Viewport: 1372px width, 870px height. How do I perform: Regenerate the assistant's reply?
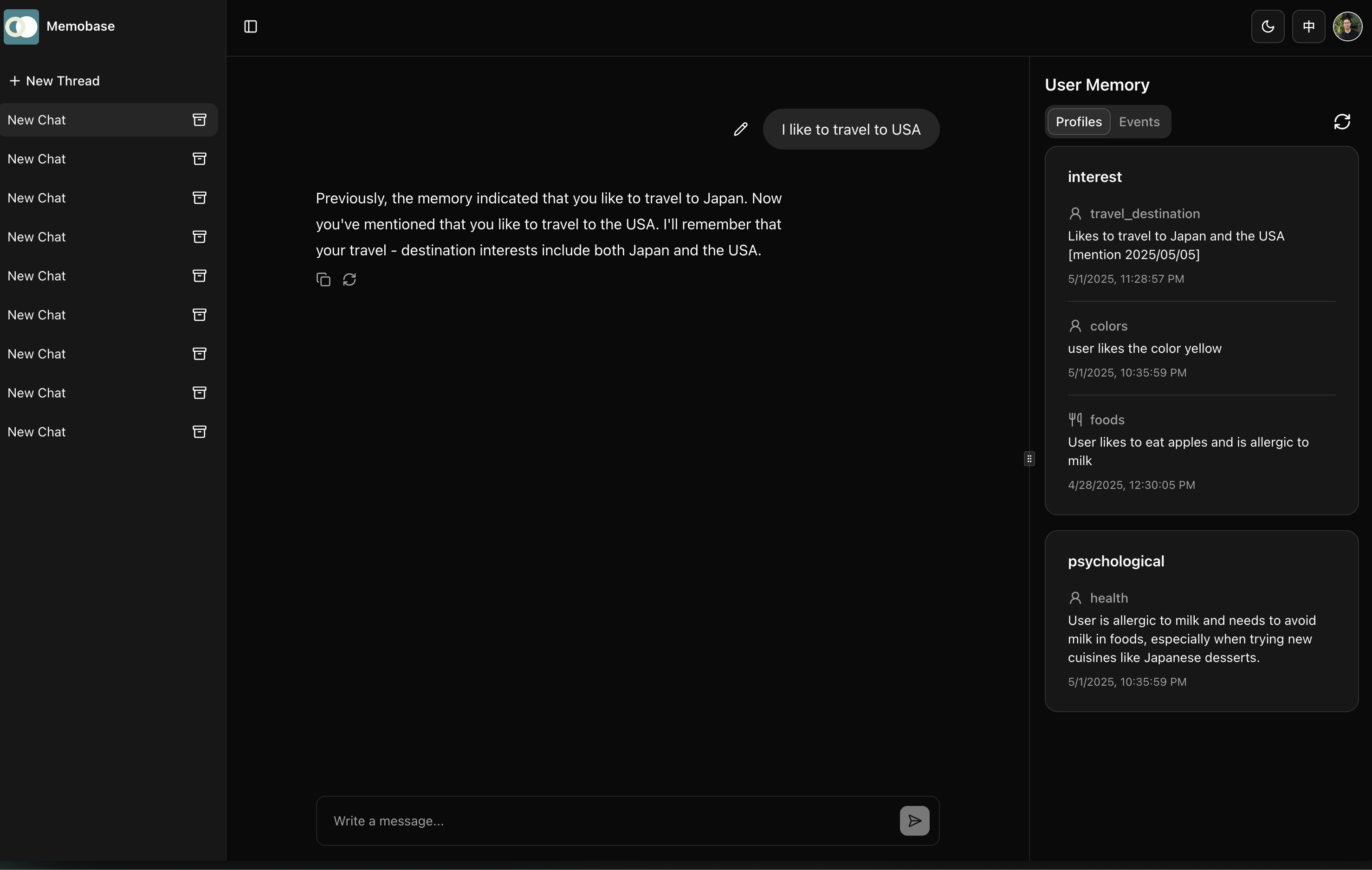point(349,280)
